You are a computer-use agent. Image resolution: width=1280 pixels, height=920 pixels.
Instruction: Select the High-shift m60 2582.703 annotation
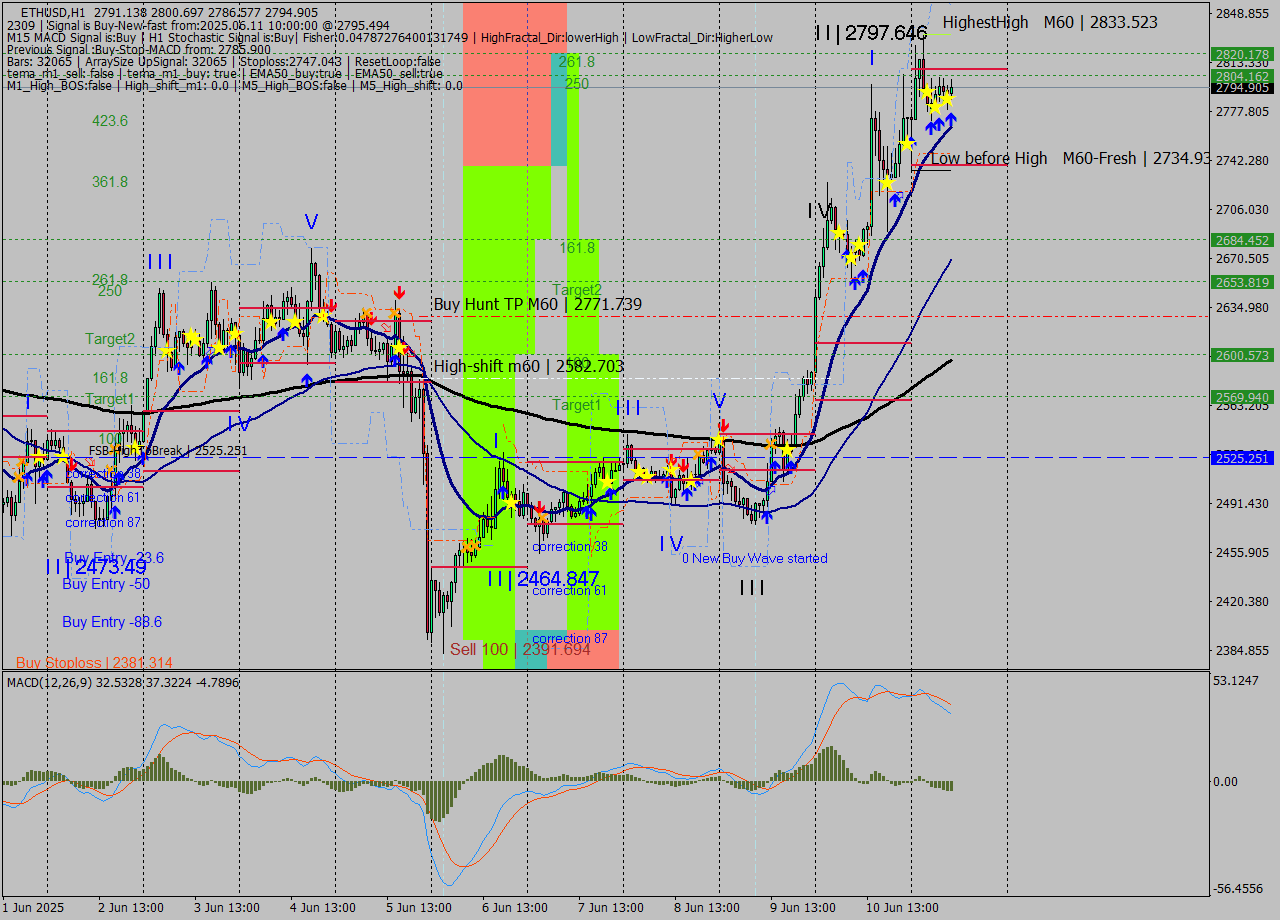click(x=527, y=366)
